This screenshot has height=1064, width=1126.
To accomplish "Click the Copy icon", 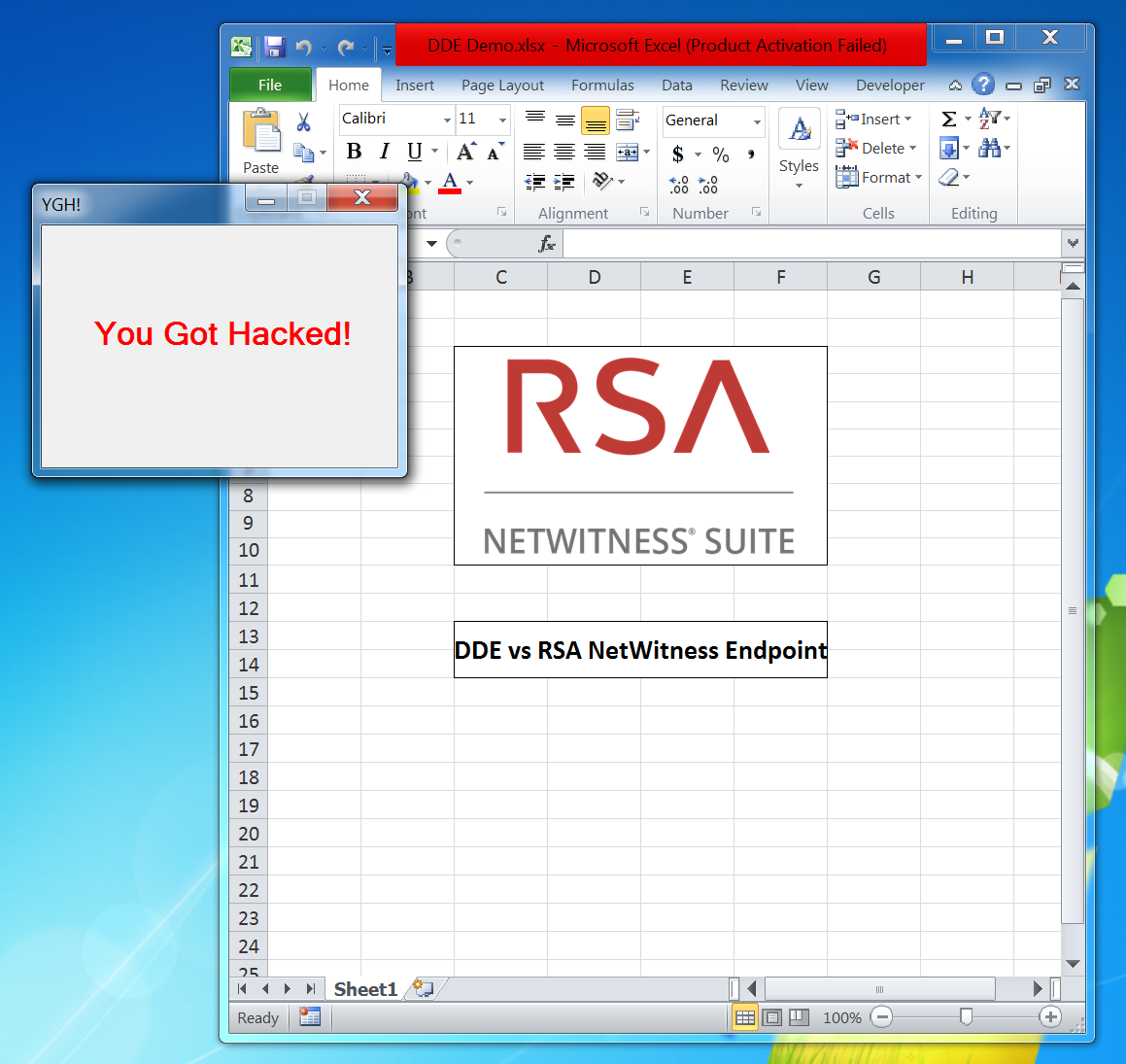I will (x=304, y=153).
